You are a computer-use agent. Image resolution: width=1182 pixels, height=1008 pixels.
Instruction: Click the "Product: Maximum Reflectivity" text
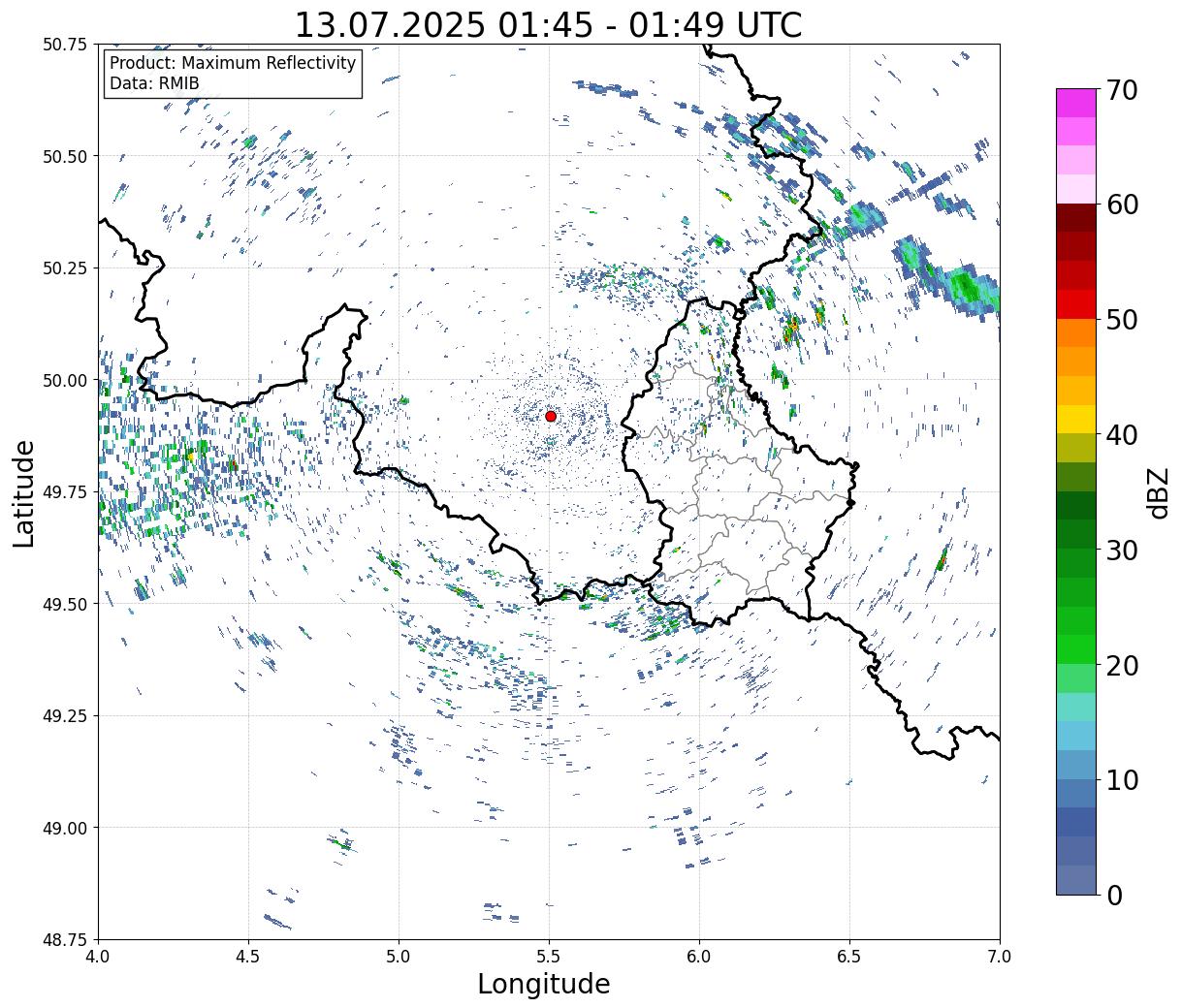(233, 63)
